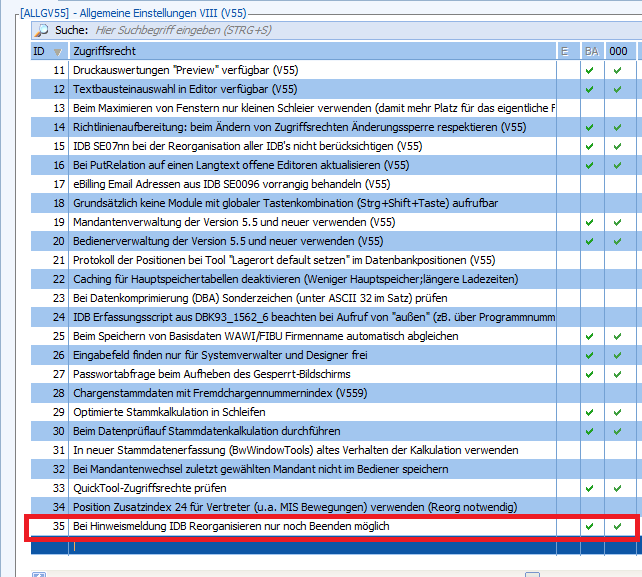This screenshot has height=577, width=642.
Task: Toggle BA checkmark for row 11 Druckauswertungen
Action: click(x=590, y=71)
